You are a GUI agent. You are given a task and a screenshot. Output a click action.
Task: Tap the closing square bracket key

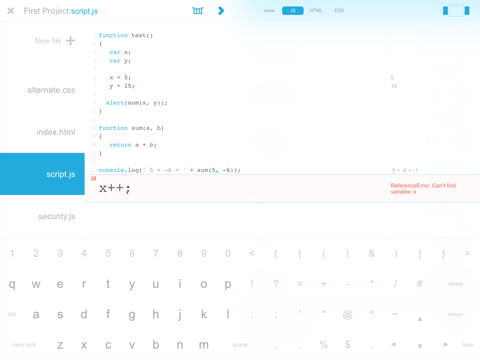coord(420,254)
